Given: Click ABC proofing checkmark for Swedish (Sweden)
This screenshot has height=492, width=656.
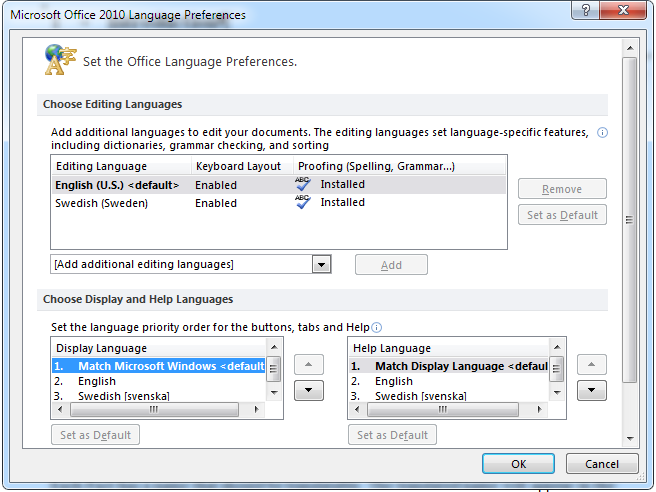Looking at the screenshot, I should coord(302,202).
